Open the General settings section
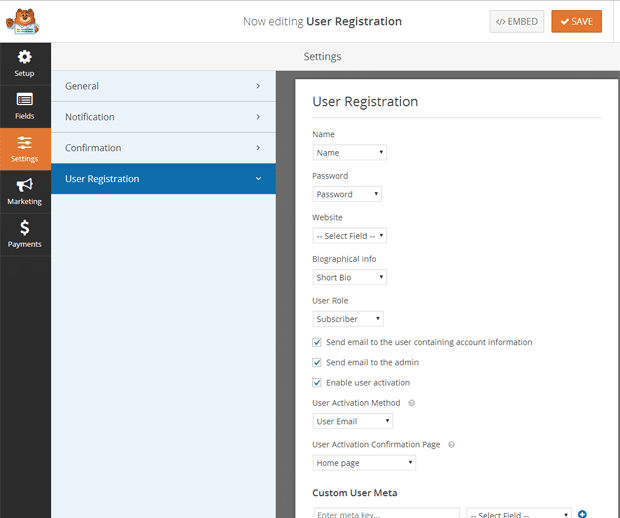The width and height of the screenshot is (620, 518). [163, 86]
